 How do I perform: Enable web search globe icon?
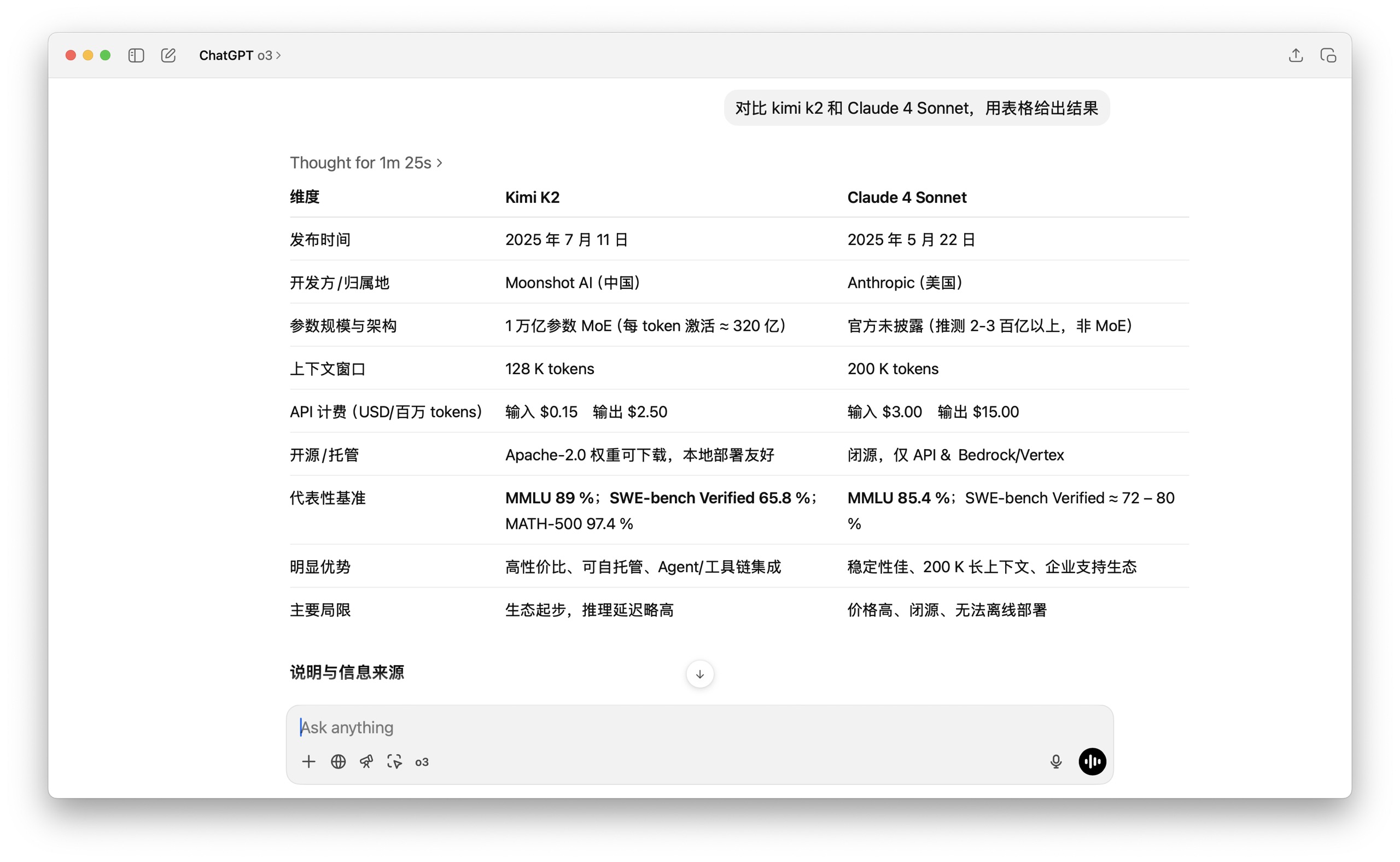(338, 762)
